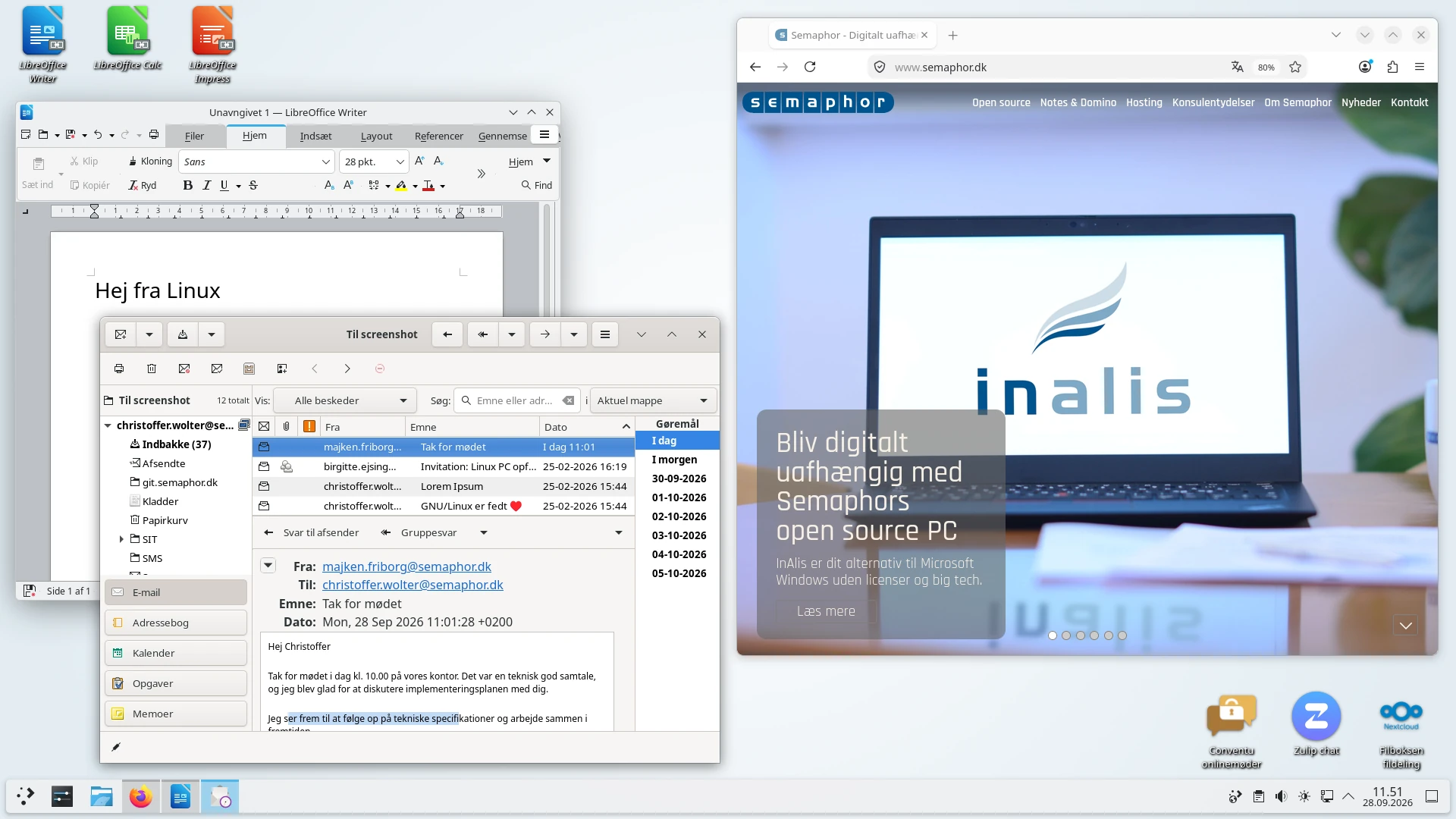Open LibreOffice Calc desktop icon
Viewport: 1456px width, 819px height.
[127, 38]
